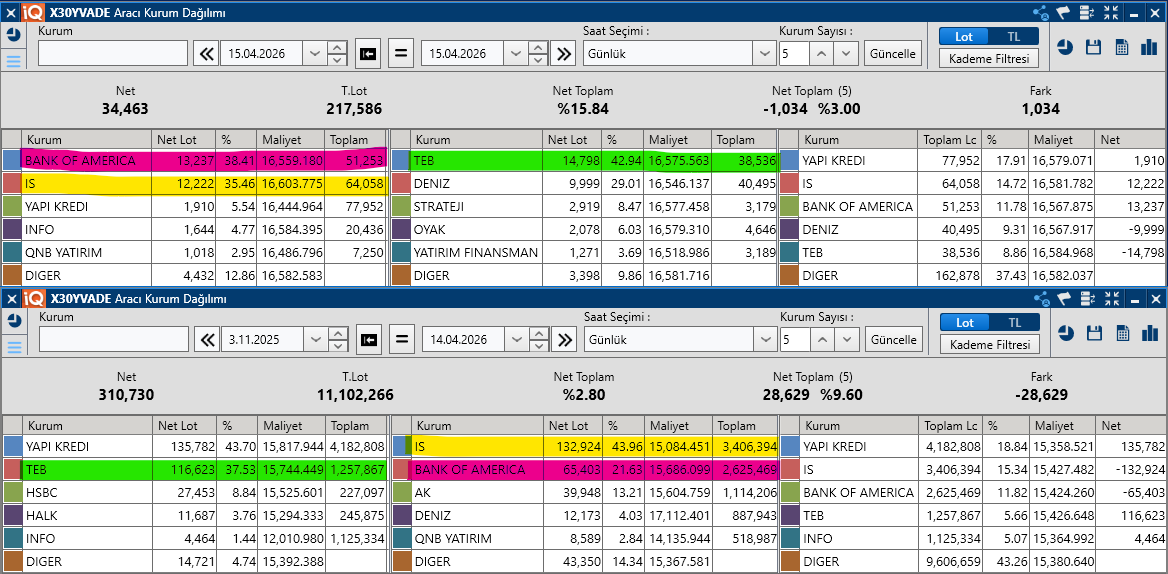Click Güncelle button in bottom window
This screenshot has height=574, width=1168.
(x=894, y=339)
